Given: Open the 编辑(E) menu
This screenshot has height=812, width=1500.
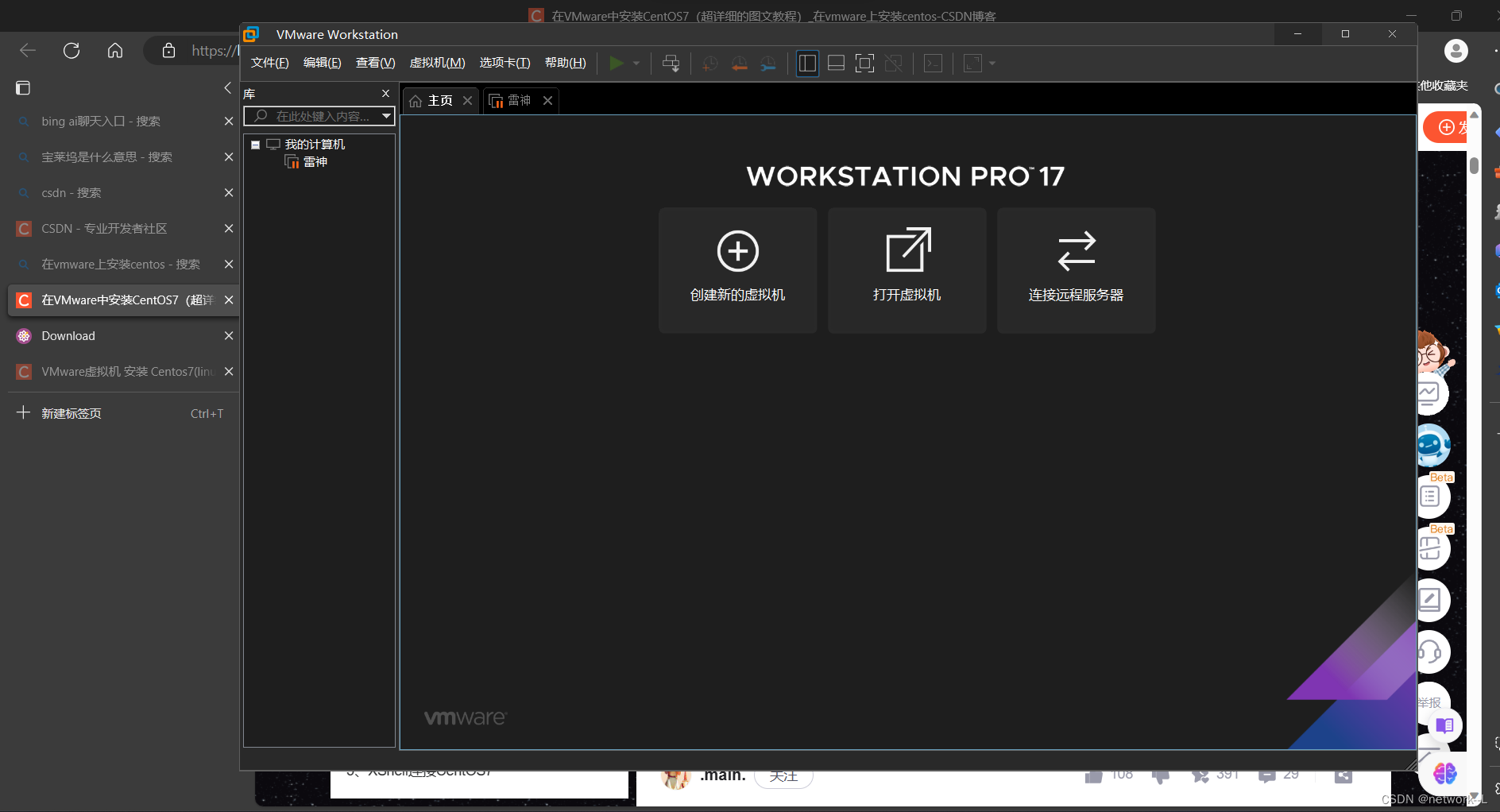Looking at the screenshot, I should click(x=322, y=63).
